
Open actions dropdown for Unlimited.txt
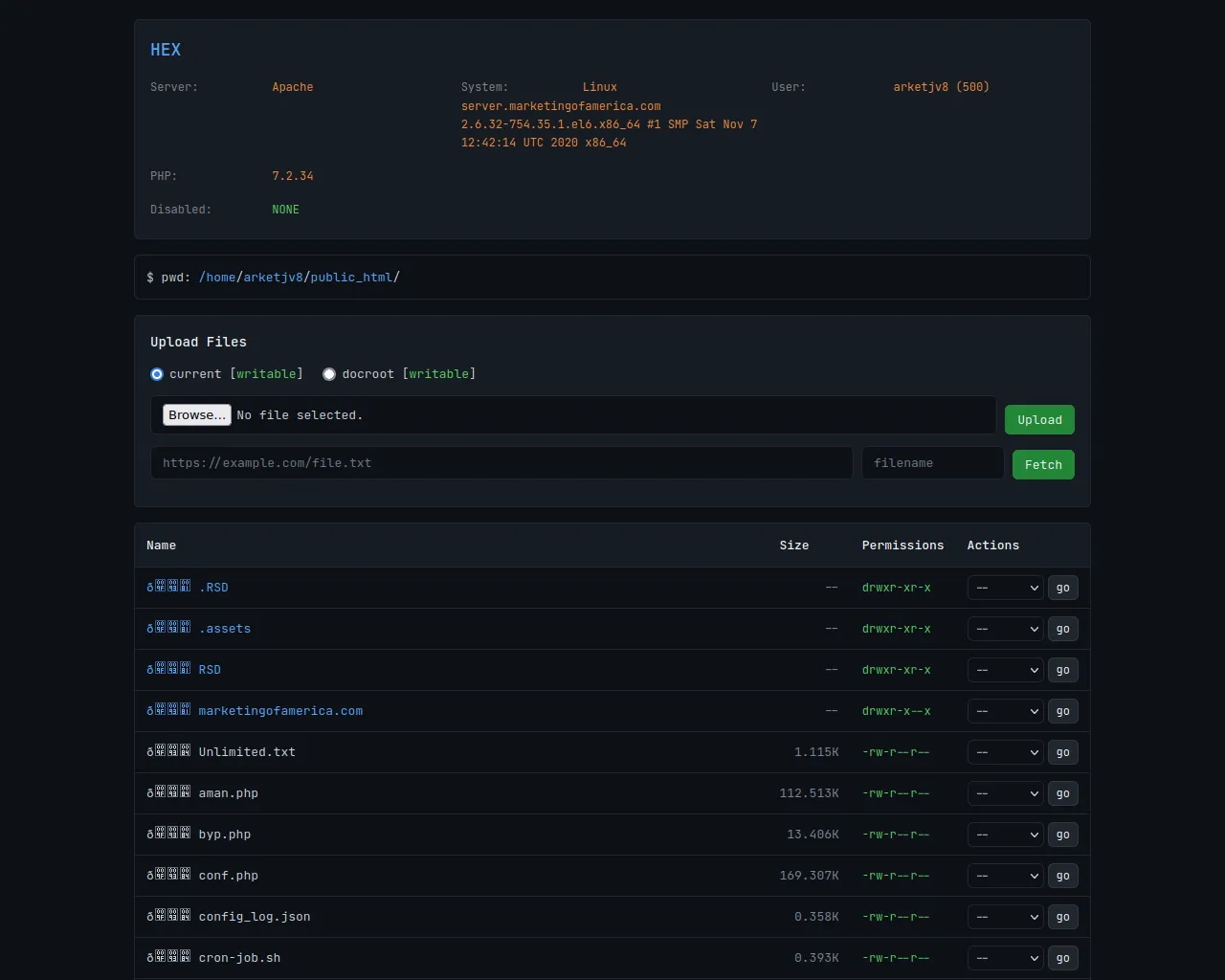[1005, 752]
